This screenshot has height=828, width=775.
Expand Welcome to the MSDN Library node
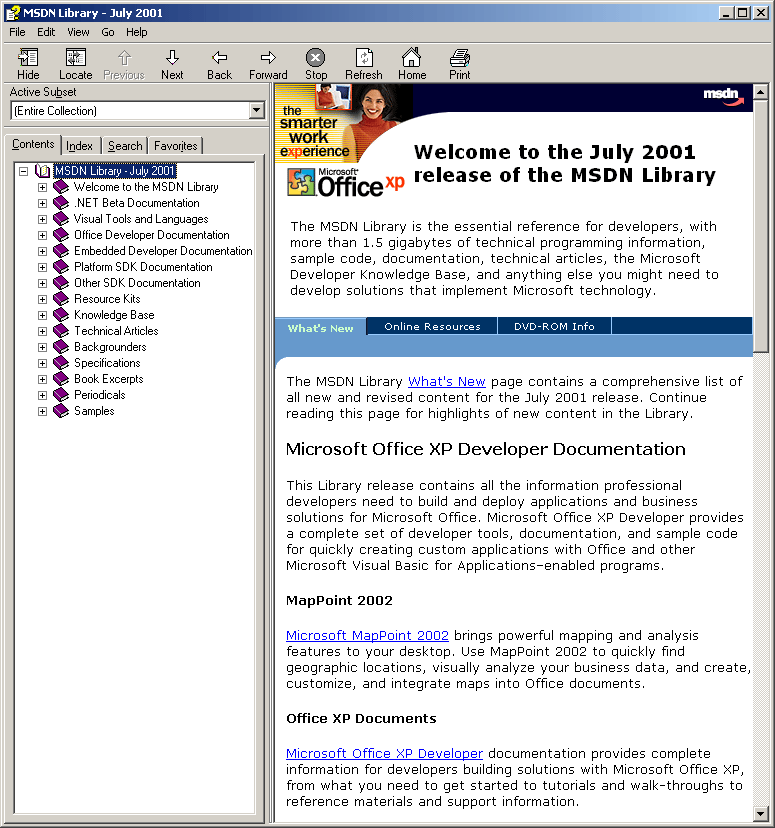42,187
